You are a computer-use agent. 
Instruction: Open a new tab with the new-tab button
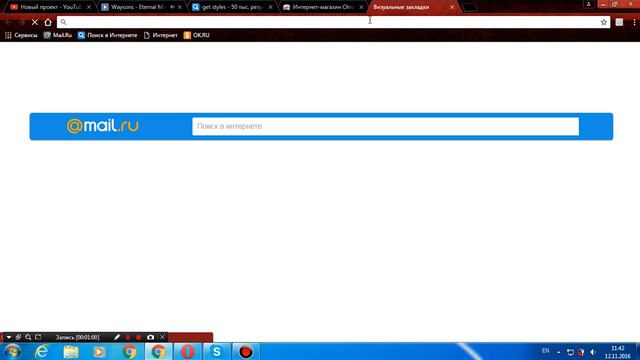pos(470,7)
